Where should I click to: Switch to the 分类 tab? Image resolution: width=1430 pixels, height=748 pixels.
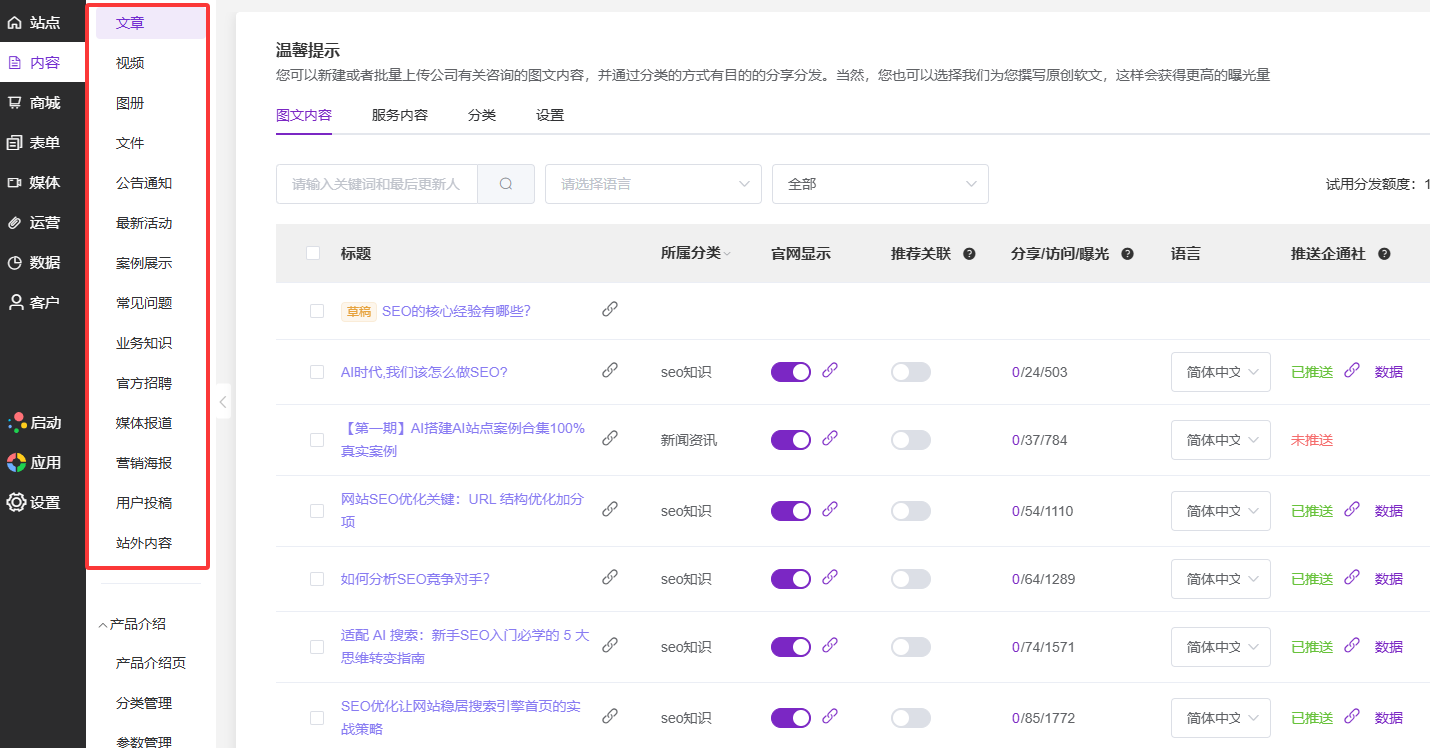click(482, 115)
